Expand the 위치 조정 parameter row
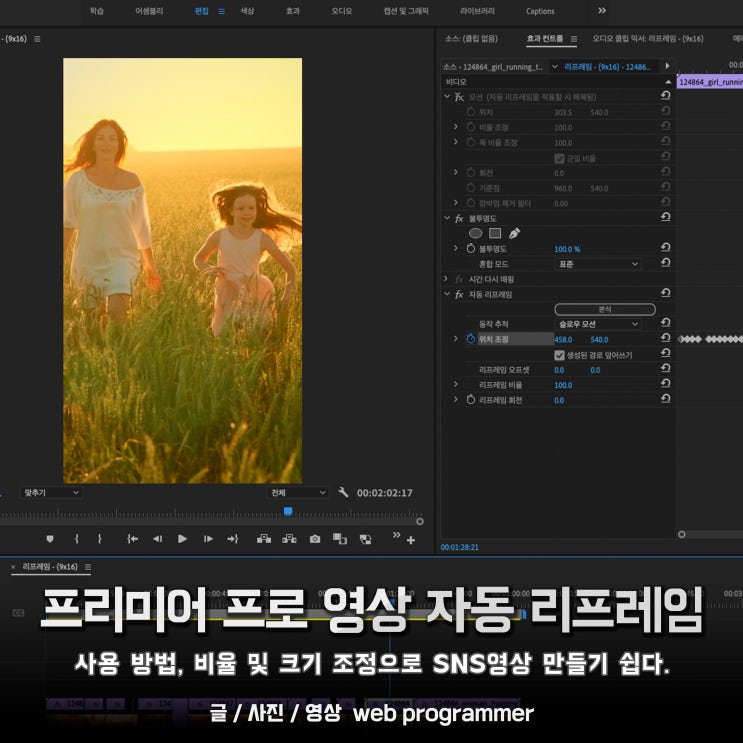The height and width of the screenshot is (743, 743). (456, 339)
